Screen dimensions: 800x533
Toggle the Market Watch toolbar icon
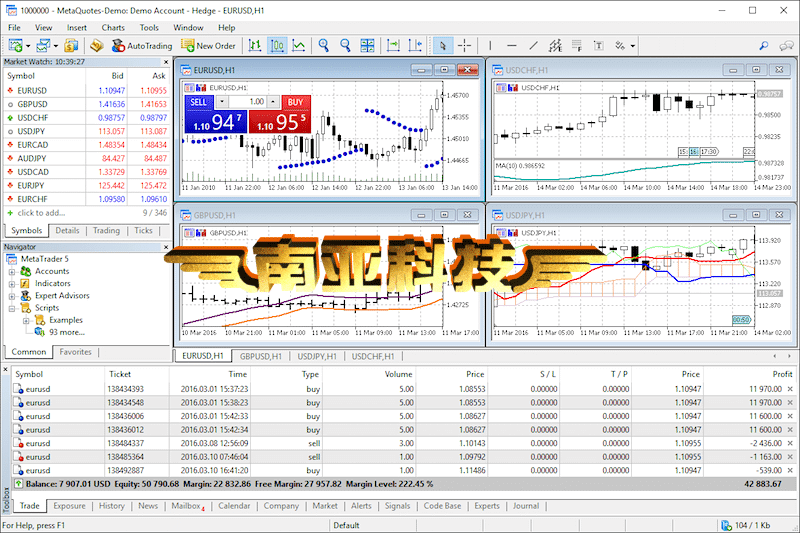pos(71,45)
